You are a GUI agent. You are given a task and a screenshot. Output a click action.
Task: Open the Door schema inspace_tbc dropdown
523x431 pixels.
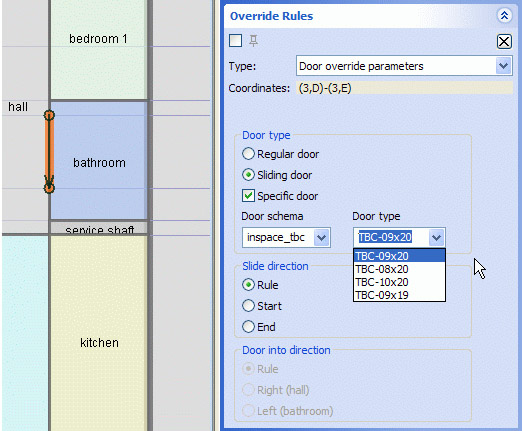[322, 238]
